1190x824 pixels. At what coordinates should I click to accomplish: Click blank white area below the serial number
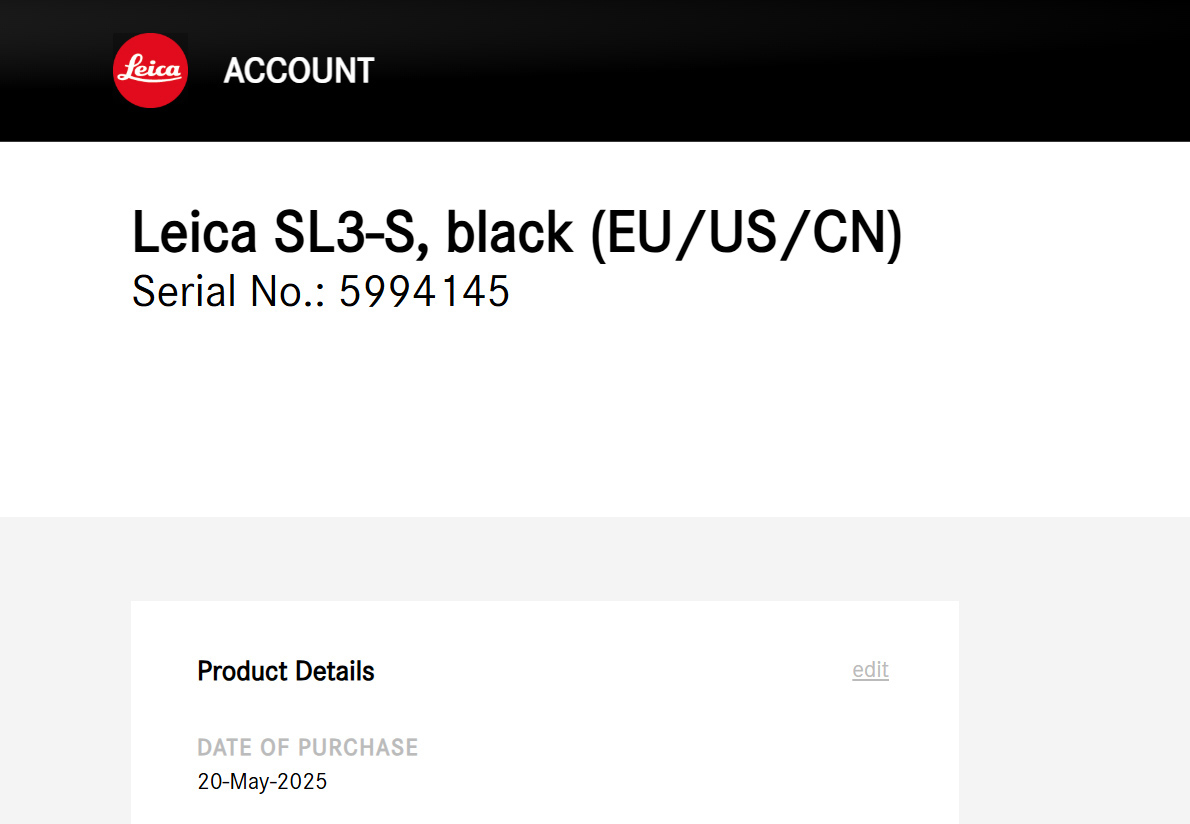click(x=500, y=420)
